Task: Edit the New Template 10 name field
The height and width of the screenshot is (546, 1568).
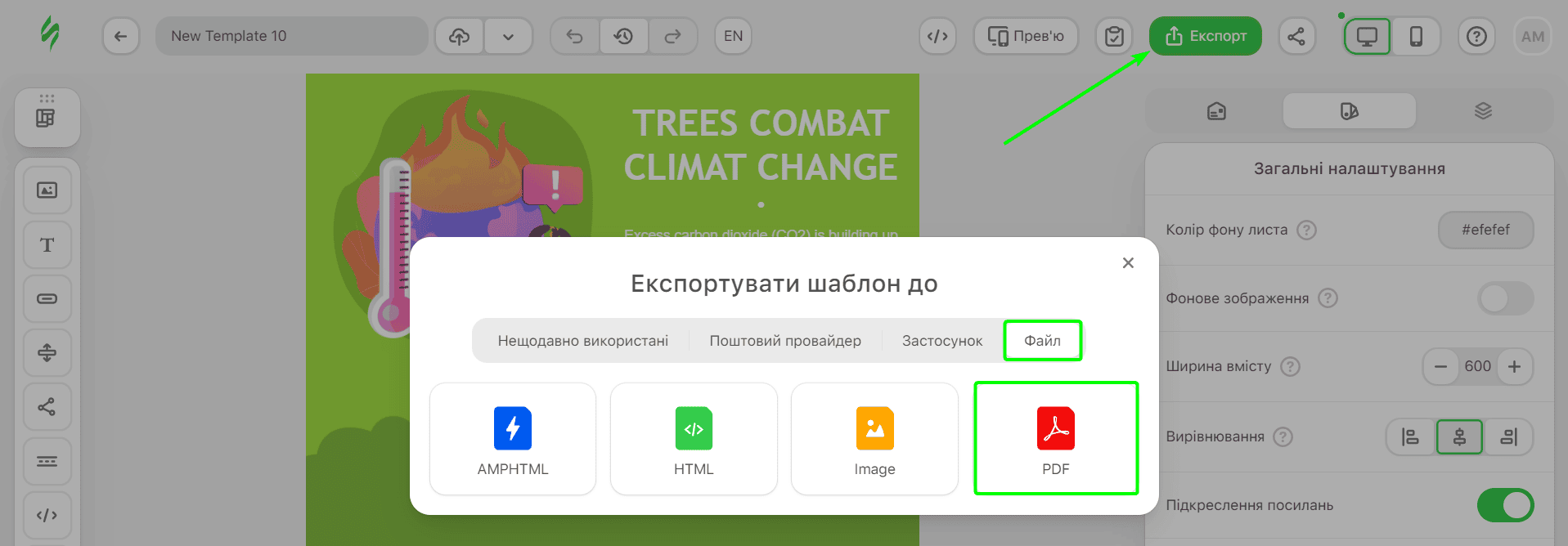Action: [292, 36]
